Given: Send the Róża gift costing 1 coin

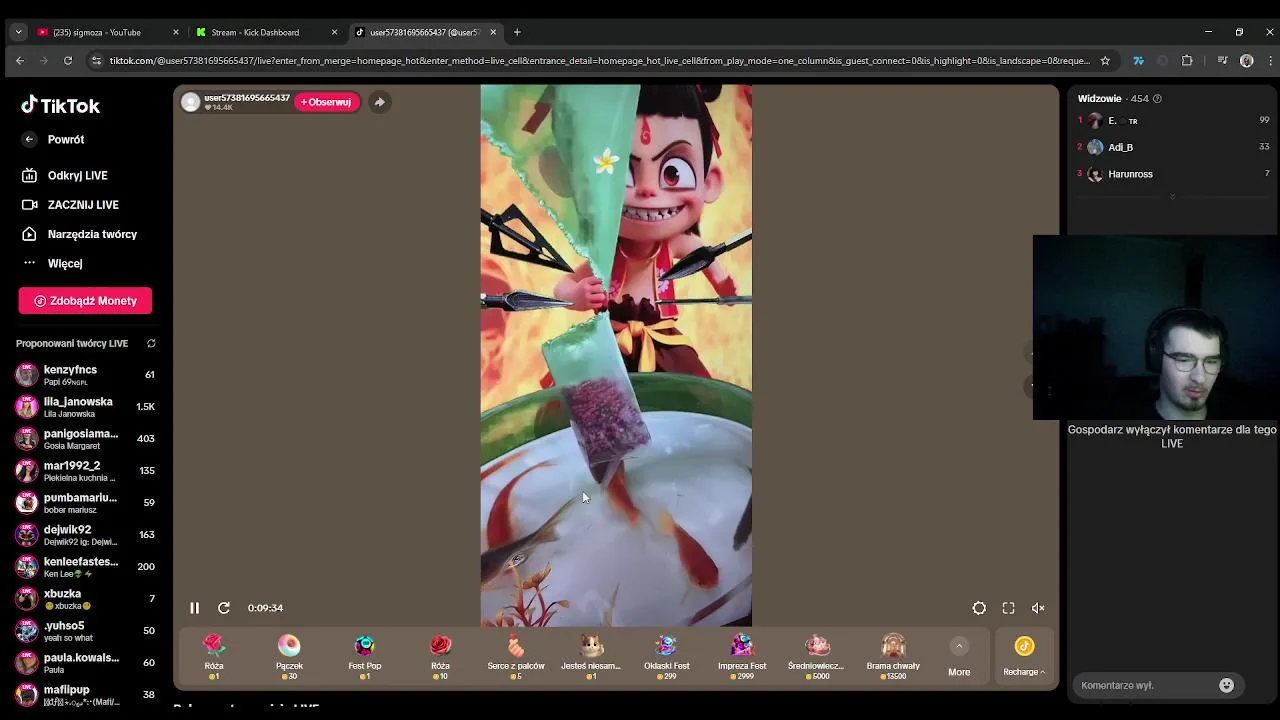Looking at the screenshot, I should click(x=214, y=657).
